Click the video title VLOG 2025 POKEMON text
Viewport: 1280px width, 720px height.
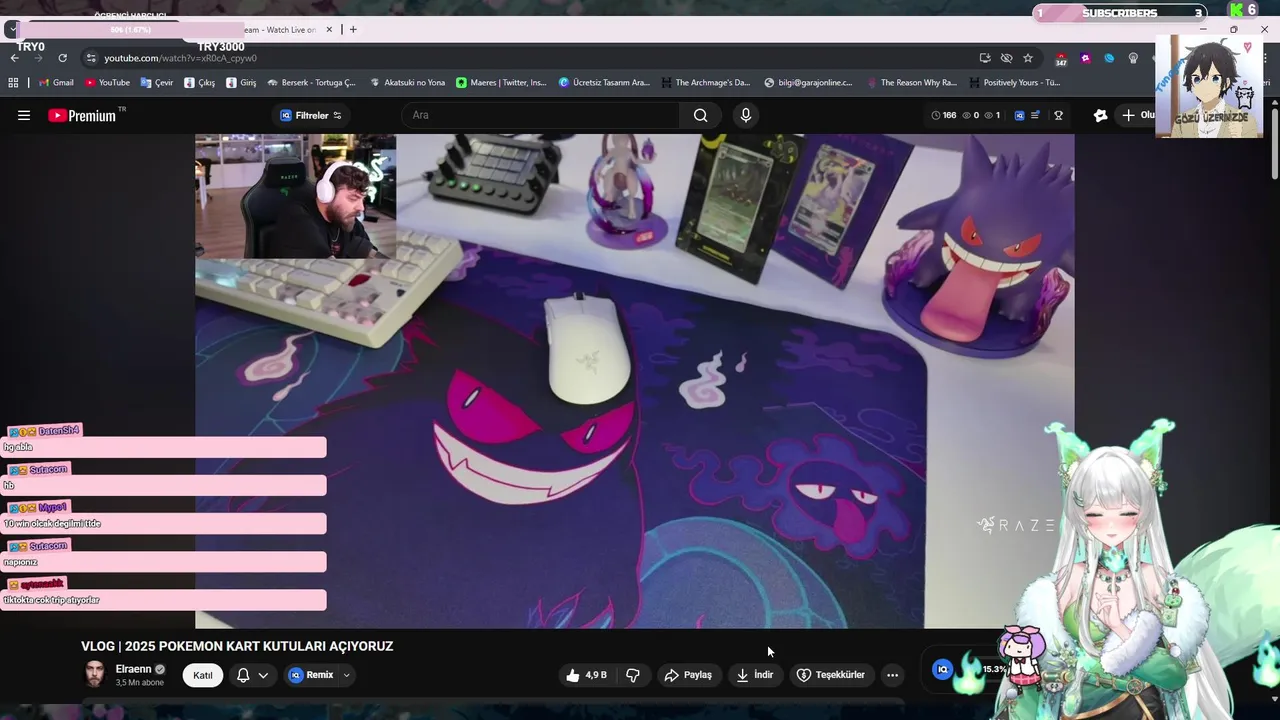pyautogui.click(x=237, y=647)
